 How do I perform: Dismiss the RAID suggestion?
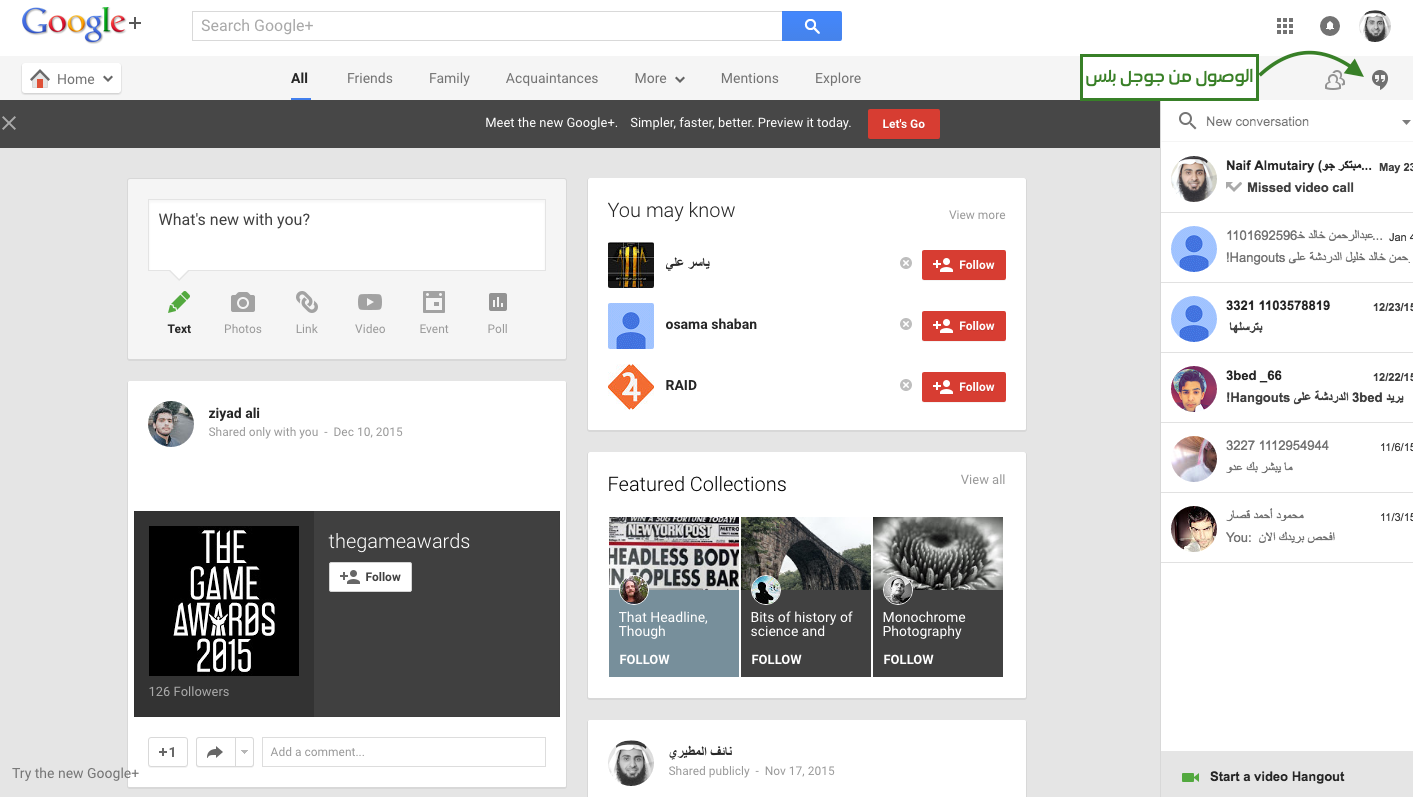905,385
